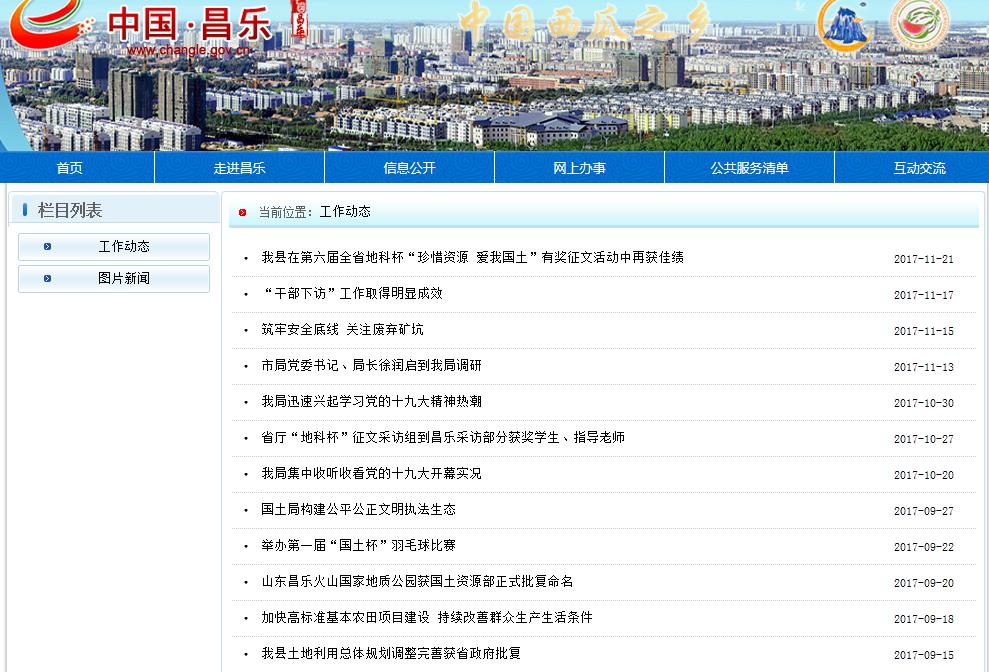Image resolution: width=989 pixels, height=672 pixels.
Task: Open the 走进昌乐 navigation tab
Action: coord(240,168)
